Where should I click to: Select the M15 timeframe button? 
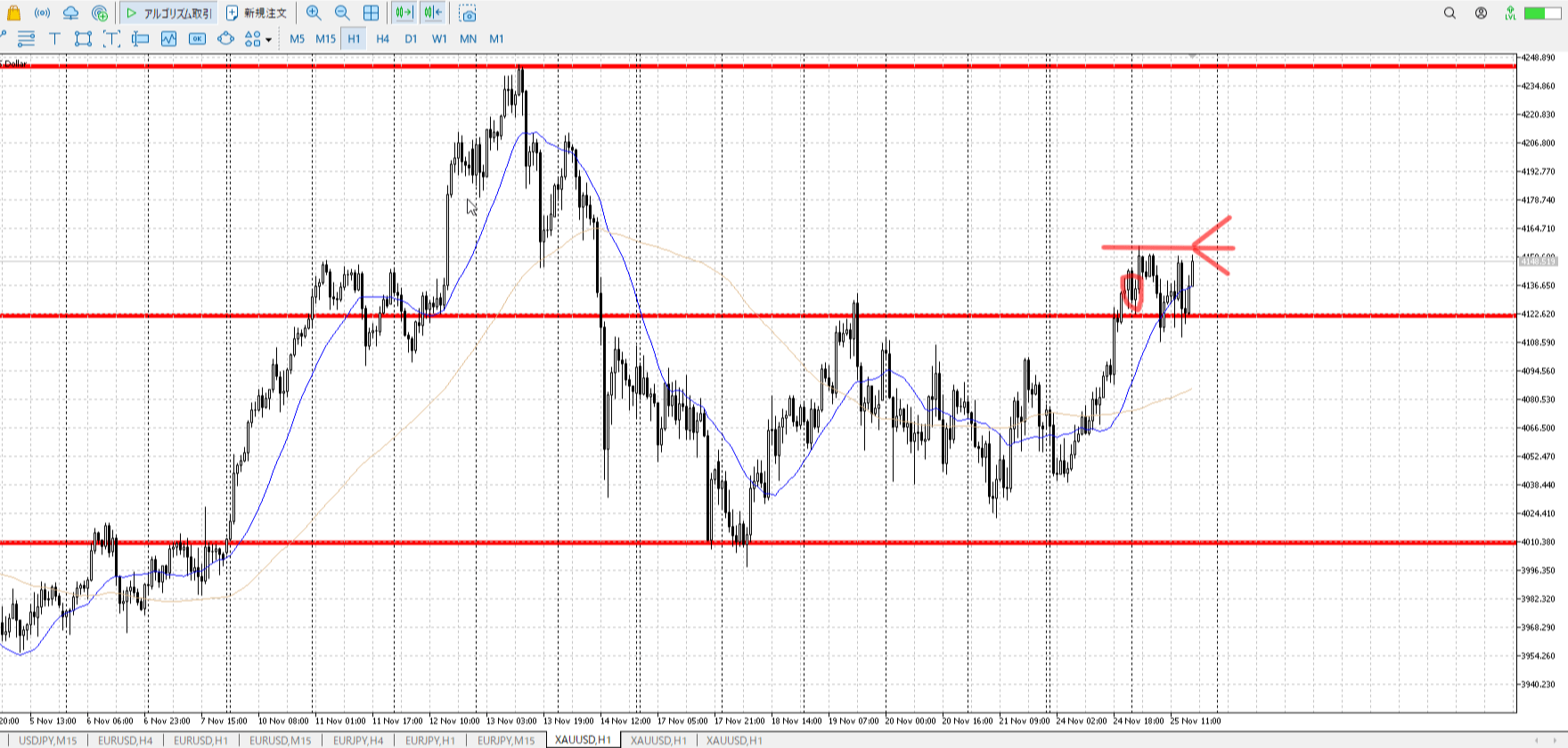325,38
